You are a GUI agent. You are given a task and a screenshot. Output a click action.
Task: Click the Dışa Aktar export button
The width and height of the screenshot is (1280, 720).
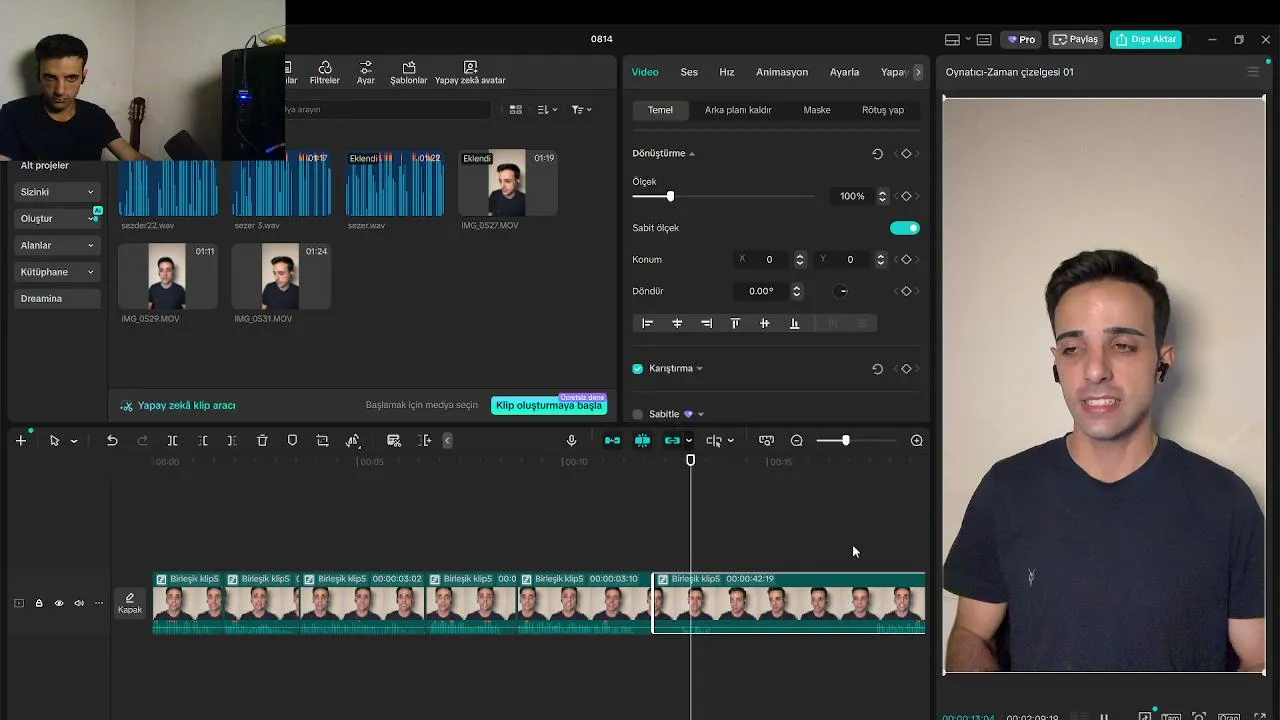coord(1146,40)
